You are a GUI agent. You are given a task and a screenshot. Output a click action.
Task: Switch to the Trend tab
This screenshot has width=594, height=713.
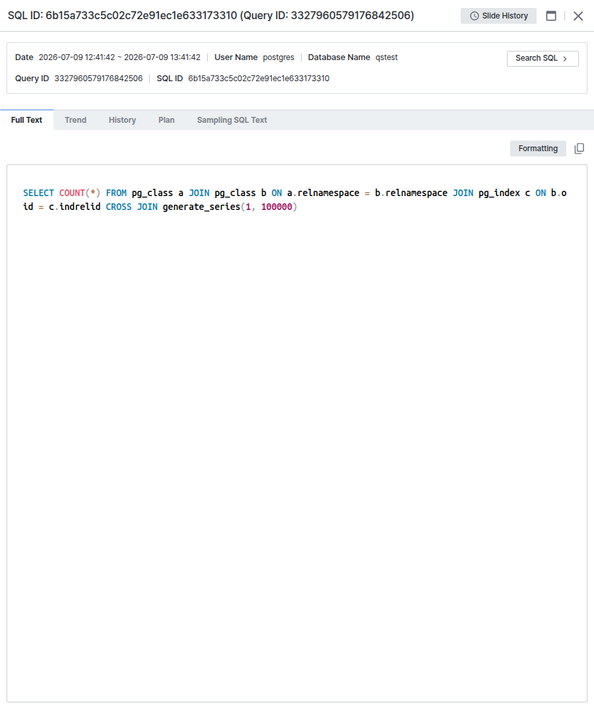76,120
